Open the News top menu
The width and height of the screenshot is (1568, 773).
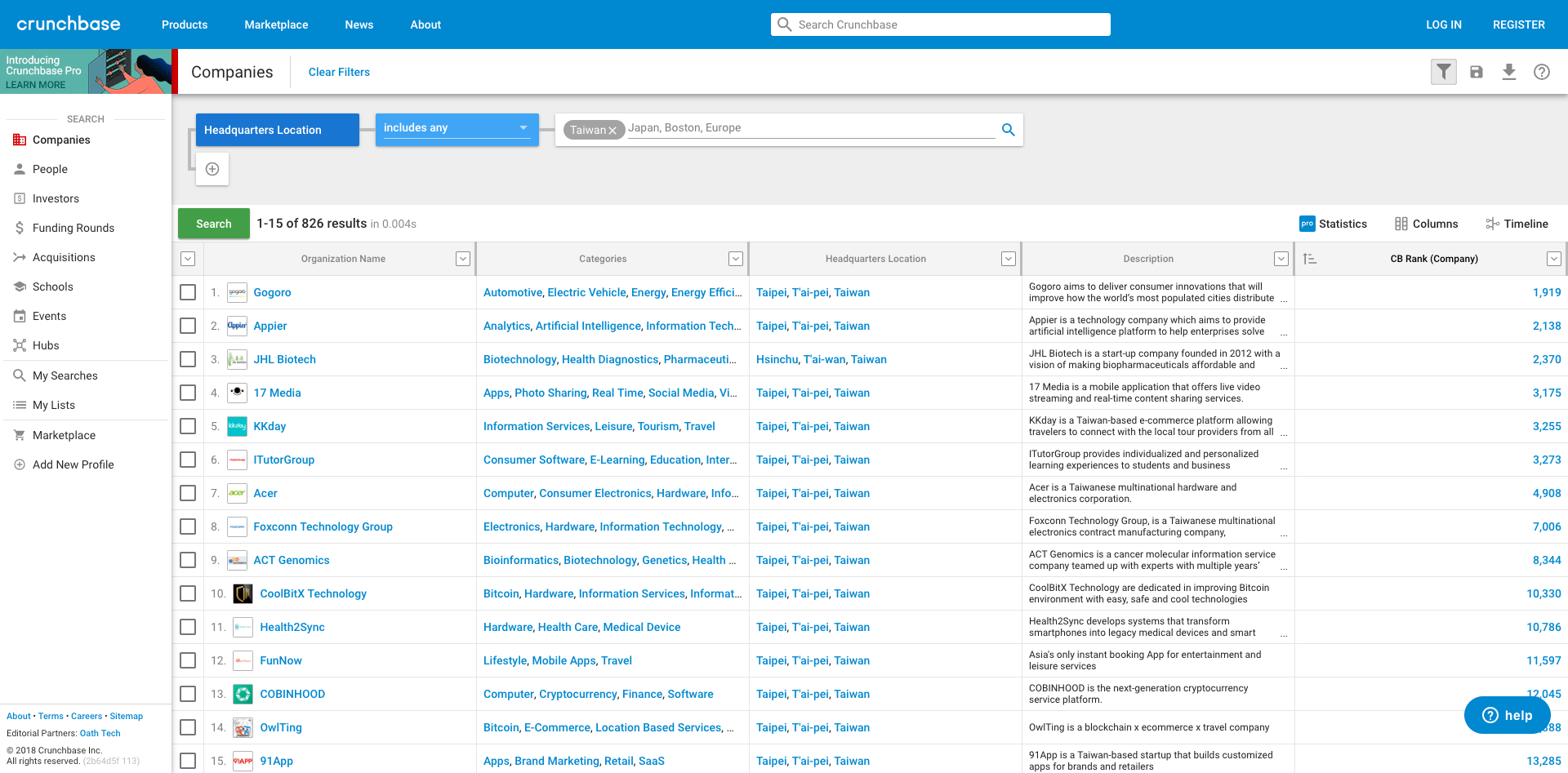point(359,24)
